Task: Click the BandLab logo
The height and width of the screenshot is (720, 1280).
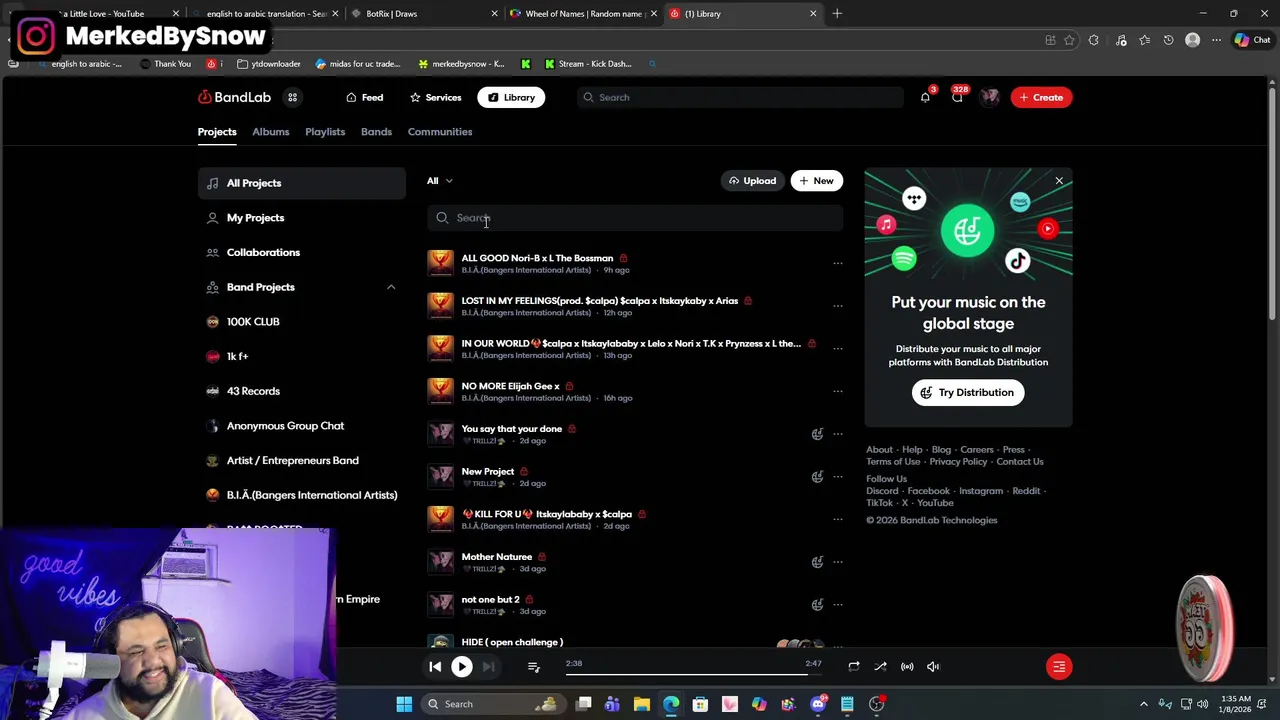Action: [234, 97]
